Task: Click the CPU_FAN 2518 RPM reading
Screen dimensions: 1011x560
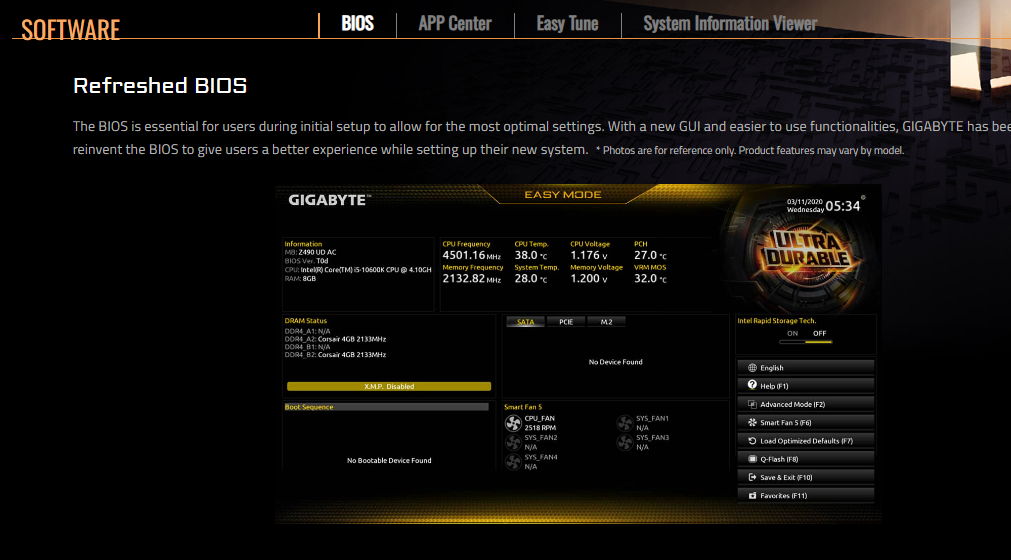Action: 540,428
